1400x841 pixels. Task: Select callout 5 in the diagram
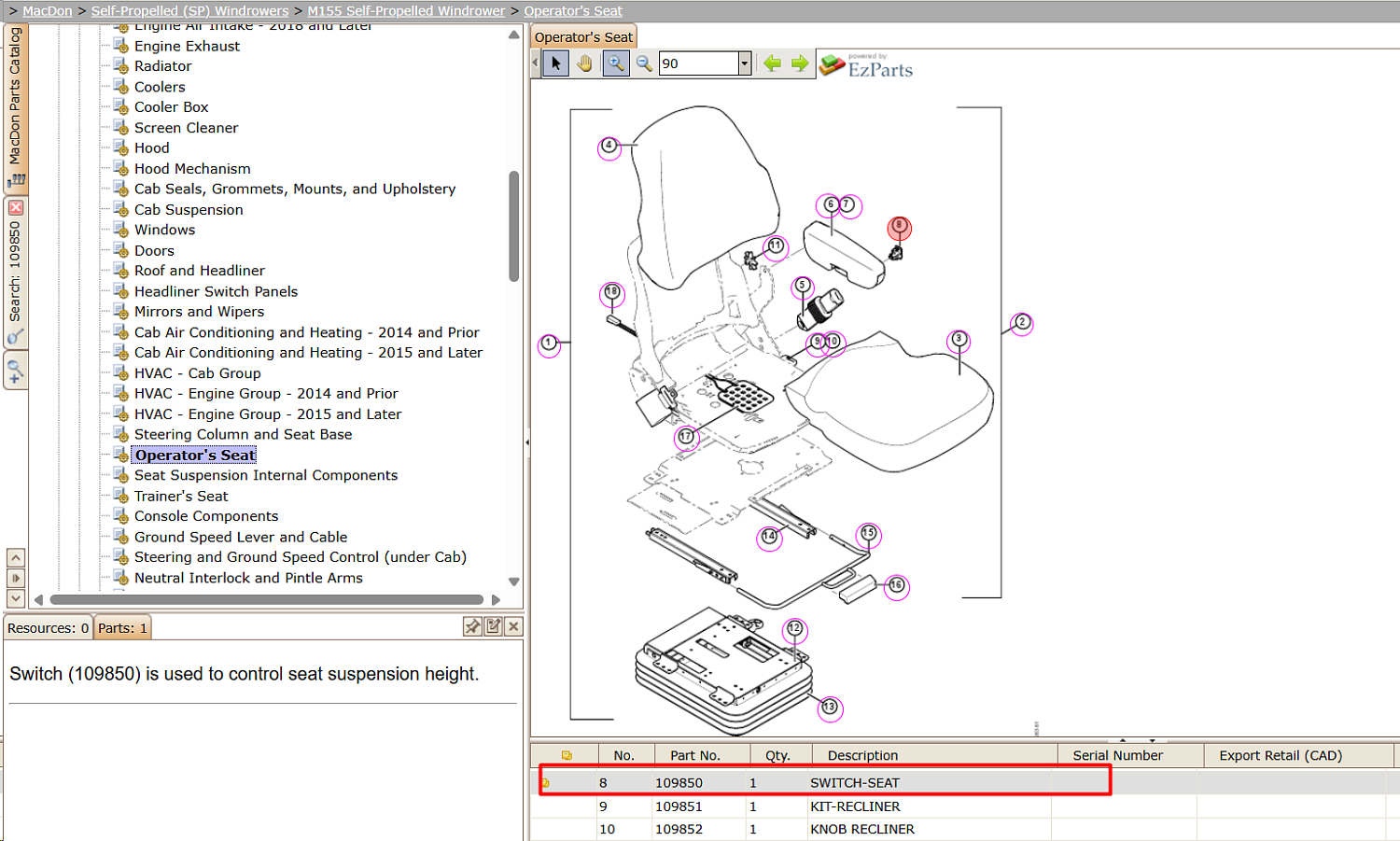click(x=802, y=287)
